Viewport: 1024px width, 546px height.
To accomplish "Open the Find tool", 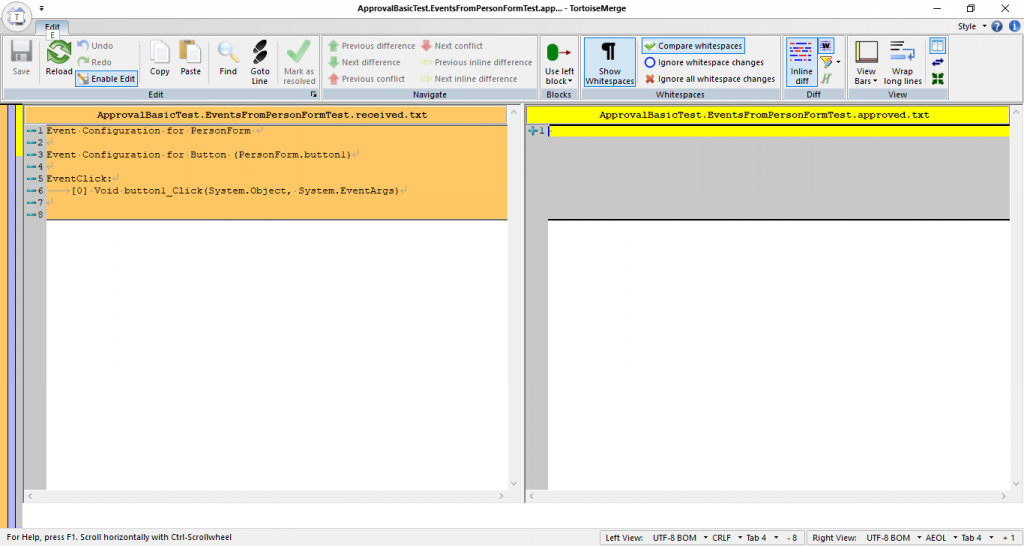I will (x=228, y=59).
